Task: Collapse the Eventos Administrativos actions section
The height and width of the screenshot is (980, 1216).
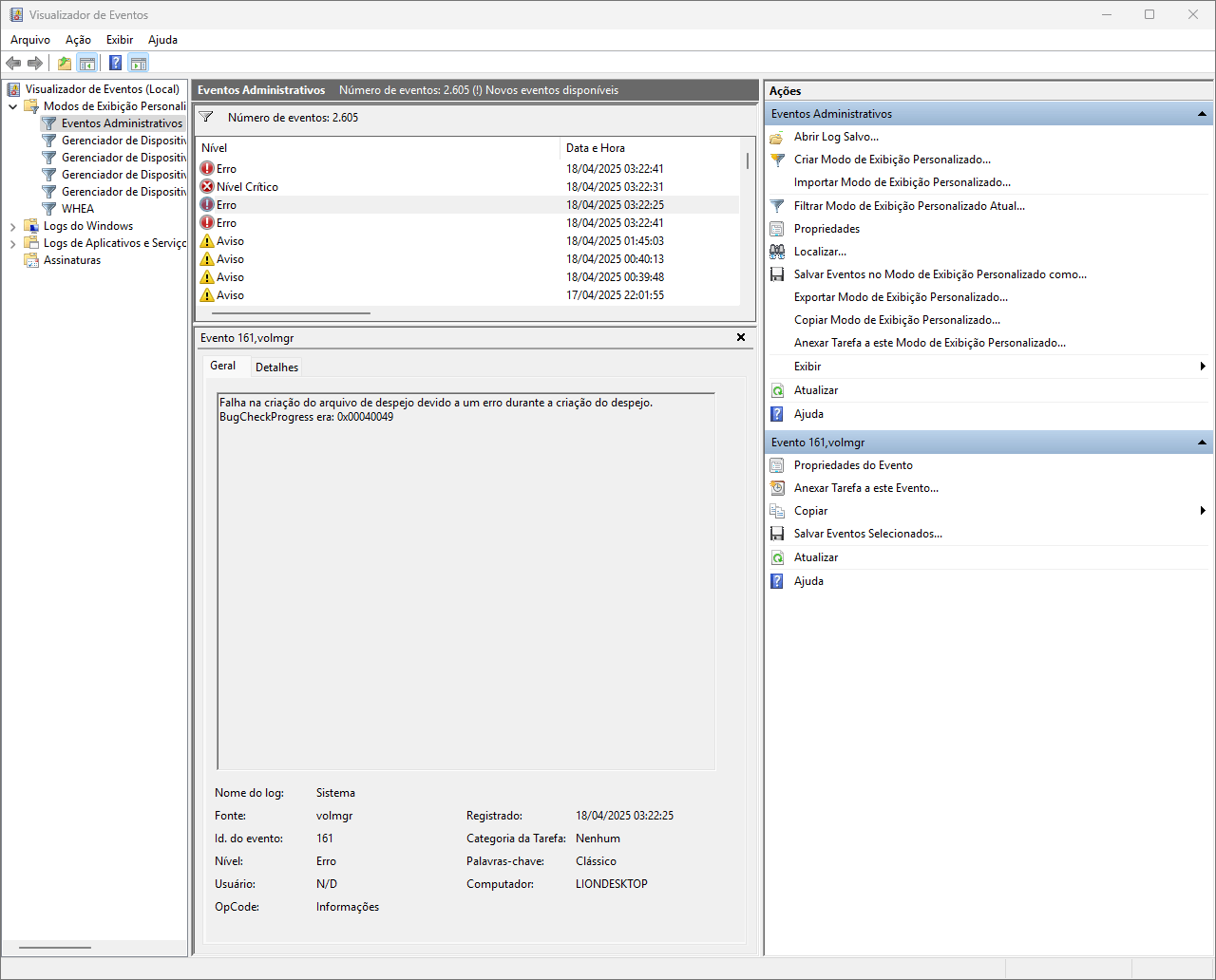Action: pyautogui.click(x=1202, y=114)
